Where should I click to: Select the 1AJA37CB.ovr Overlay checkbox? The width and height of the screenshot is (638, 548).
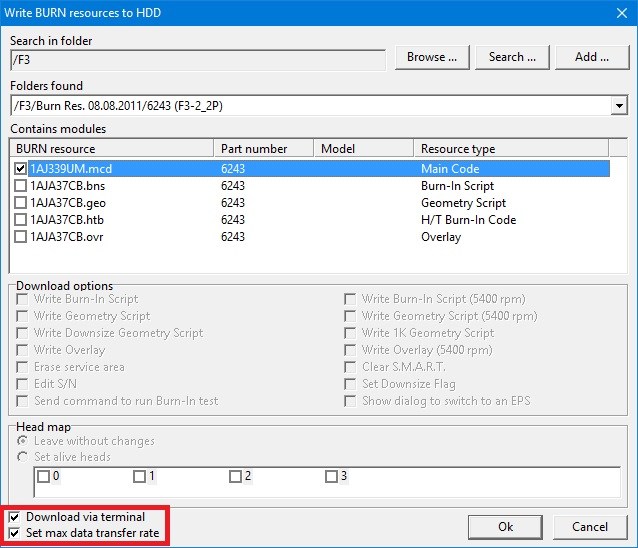coord(21,237)
